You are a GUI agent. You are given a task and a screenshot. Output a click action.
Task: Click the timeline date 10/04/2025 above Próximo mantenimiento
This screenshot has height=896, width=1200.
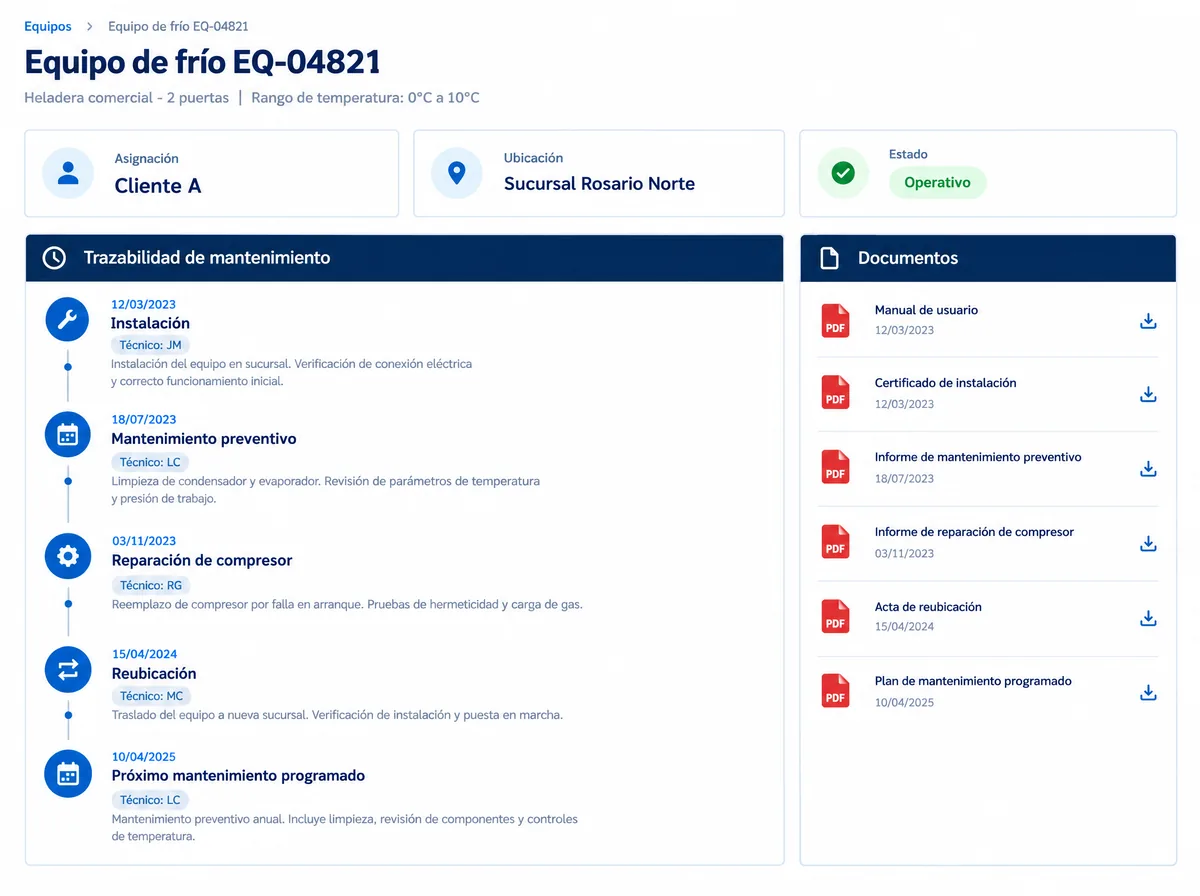coord(143,757)
